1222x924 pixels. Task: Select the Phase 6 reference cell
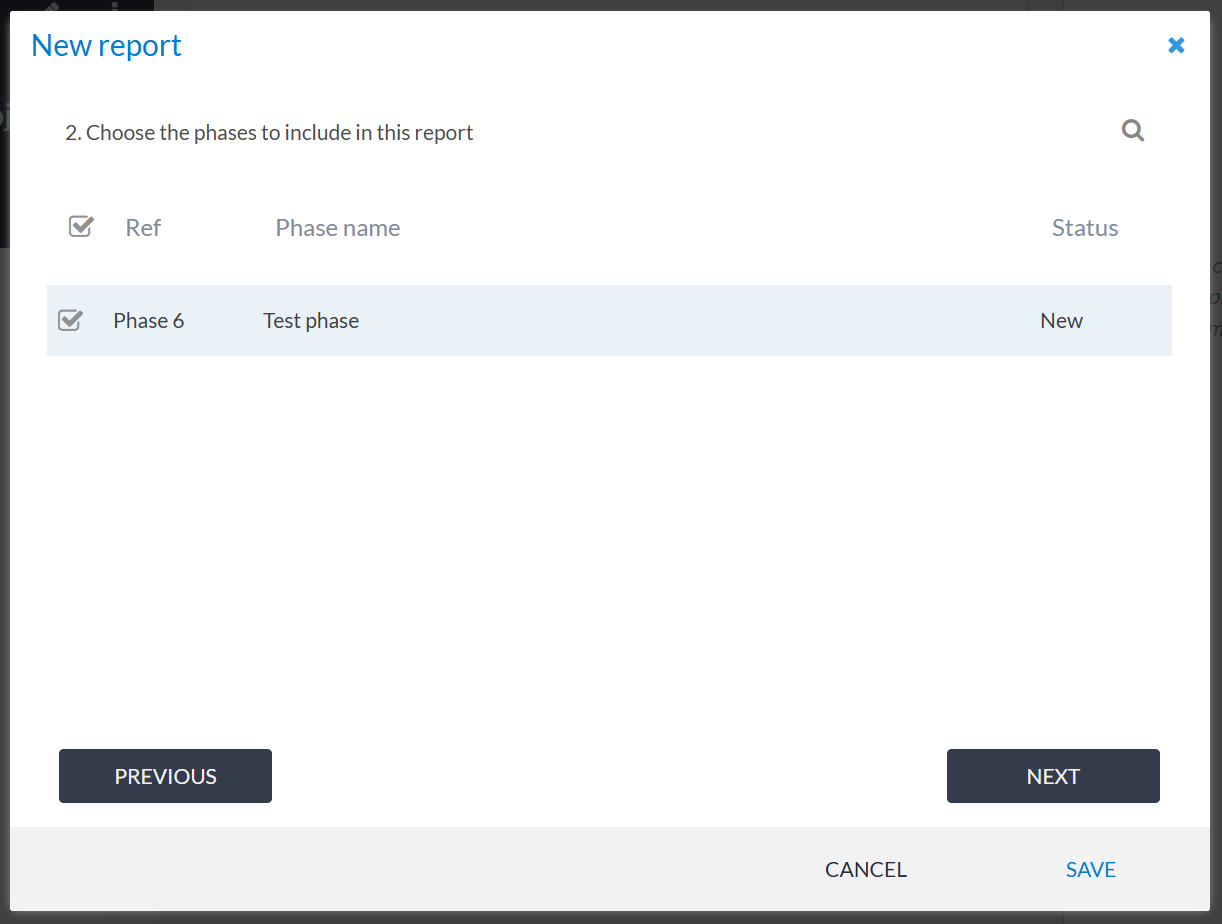click(x=149, y=321)
